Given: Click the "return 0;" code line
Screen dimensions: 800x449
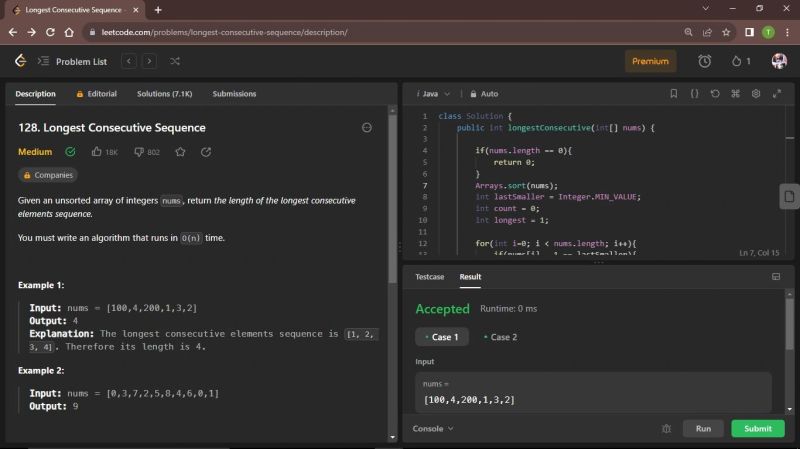Looking at the screenshot, I should pyautogui.click(x=514, y=162).
